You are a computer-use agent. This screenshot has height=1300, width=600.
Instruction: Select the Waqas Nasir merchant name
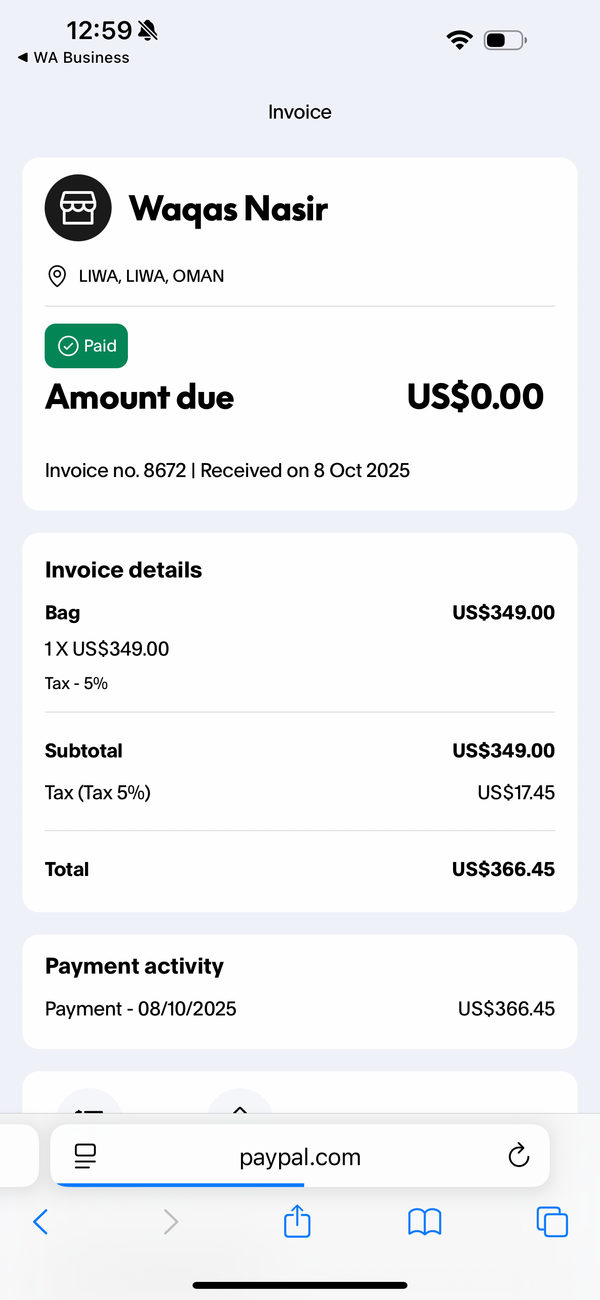228,208
